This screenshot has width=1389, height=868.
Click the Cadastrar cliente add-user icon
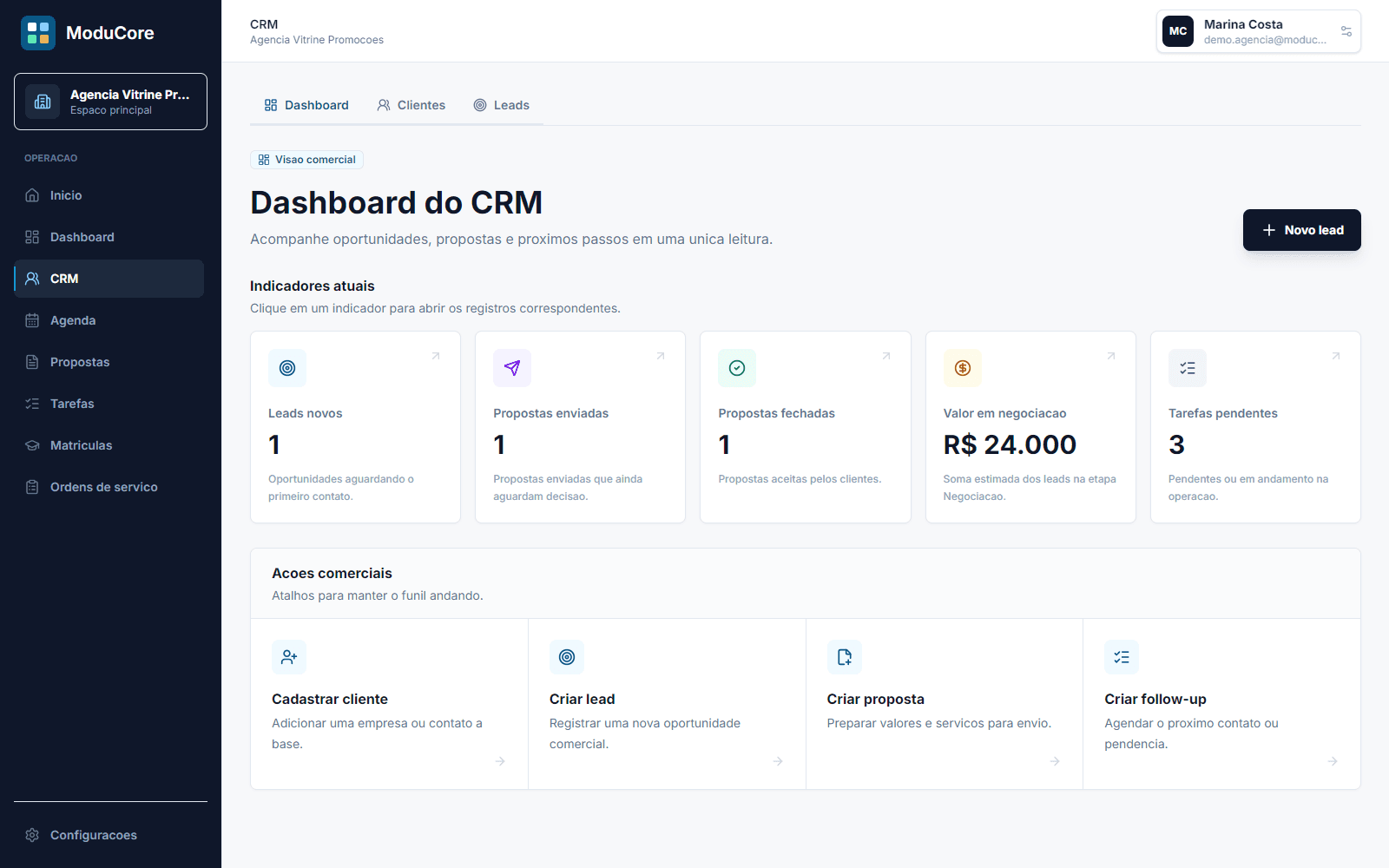click(289, 657)
